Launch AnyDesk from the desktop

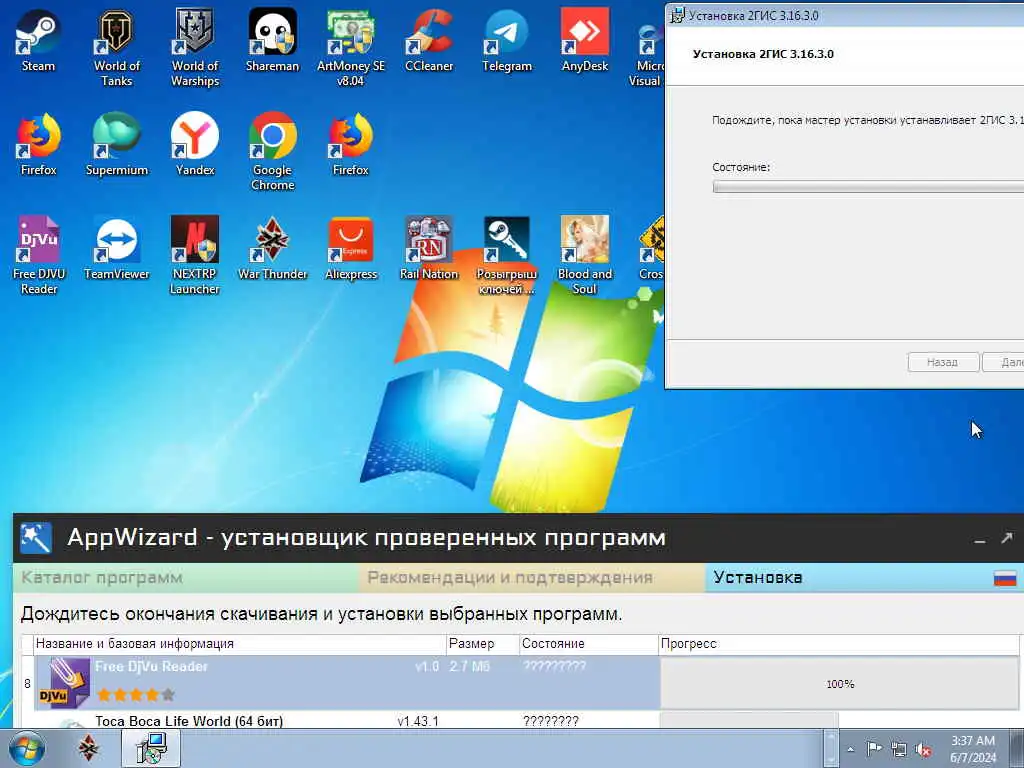584,40
